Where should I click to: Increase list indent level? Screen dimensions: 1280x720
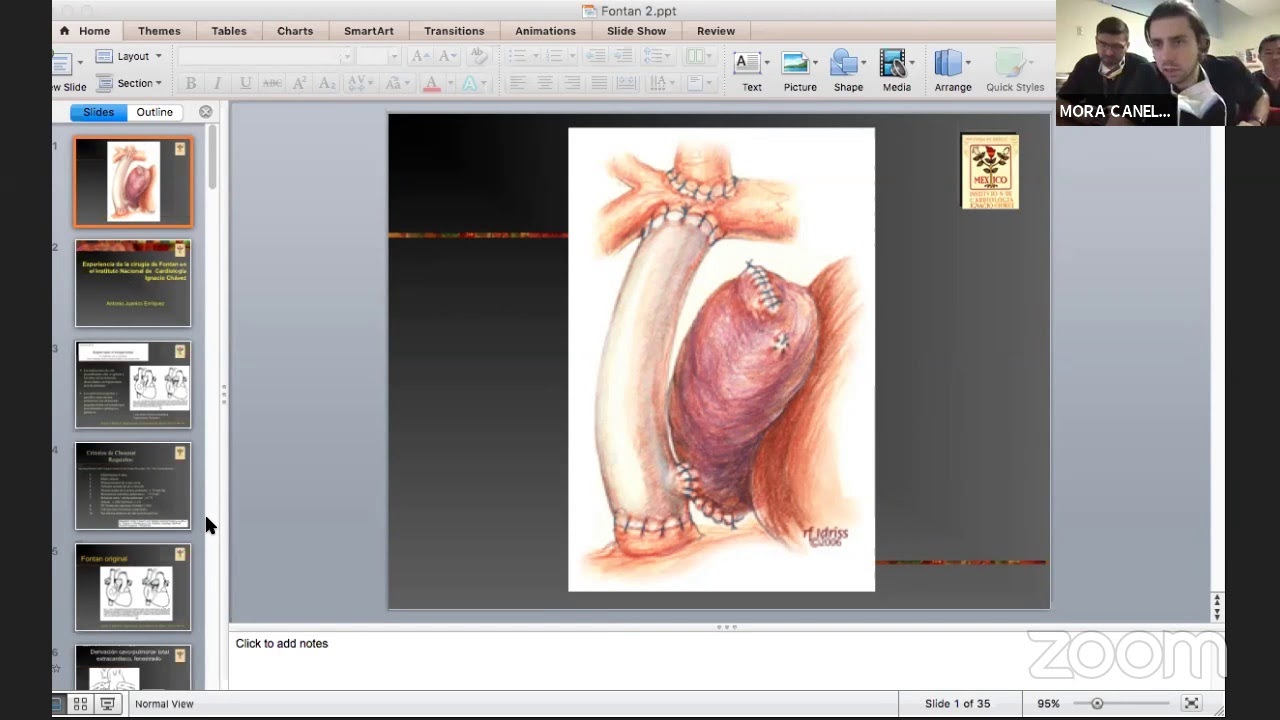tap(624, 56)
